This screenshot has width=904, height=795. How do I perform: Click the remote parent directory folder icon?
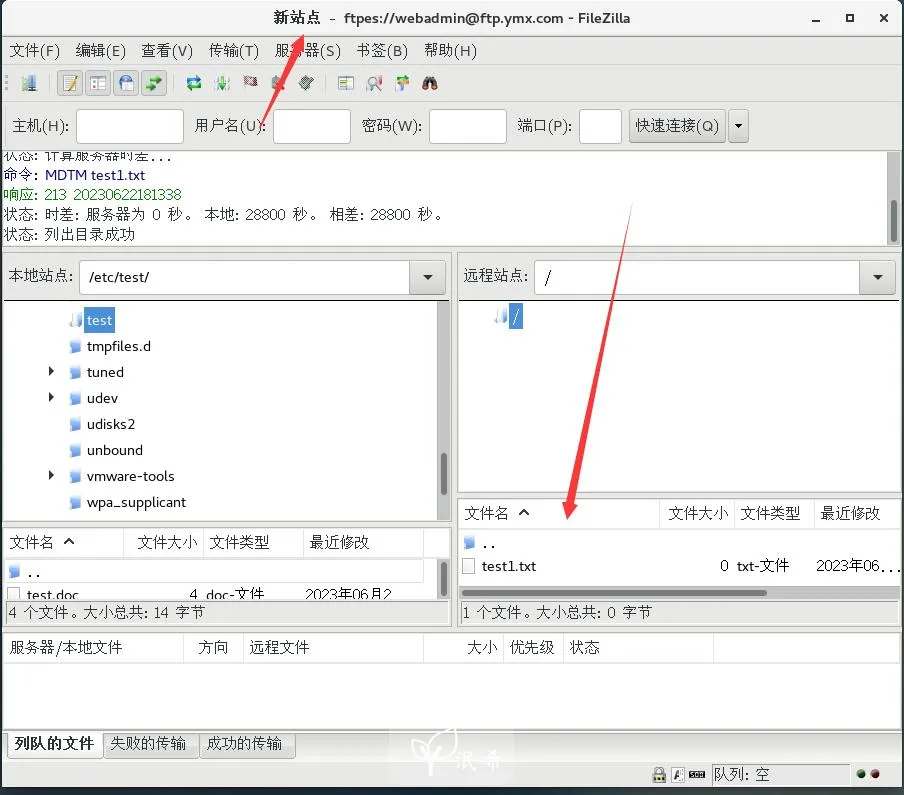coord(469,542)
